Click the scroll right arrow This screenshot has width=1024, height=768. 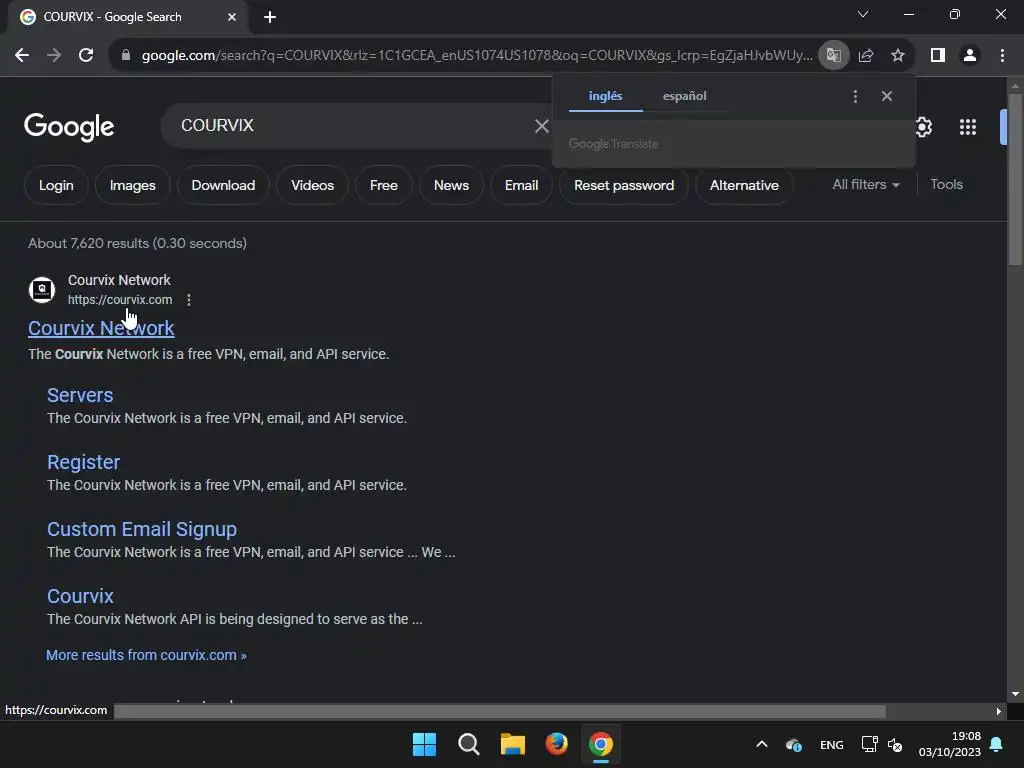999,711
